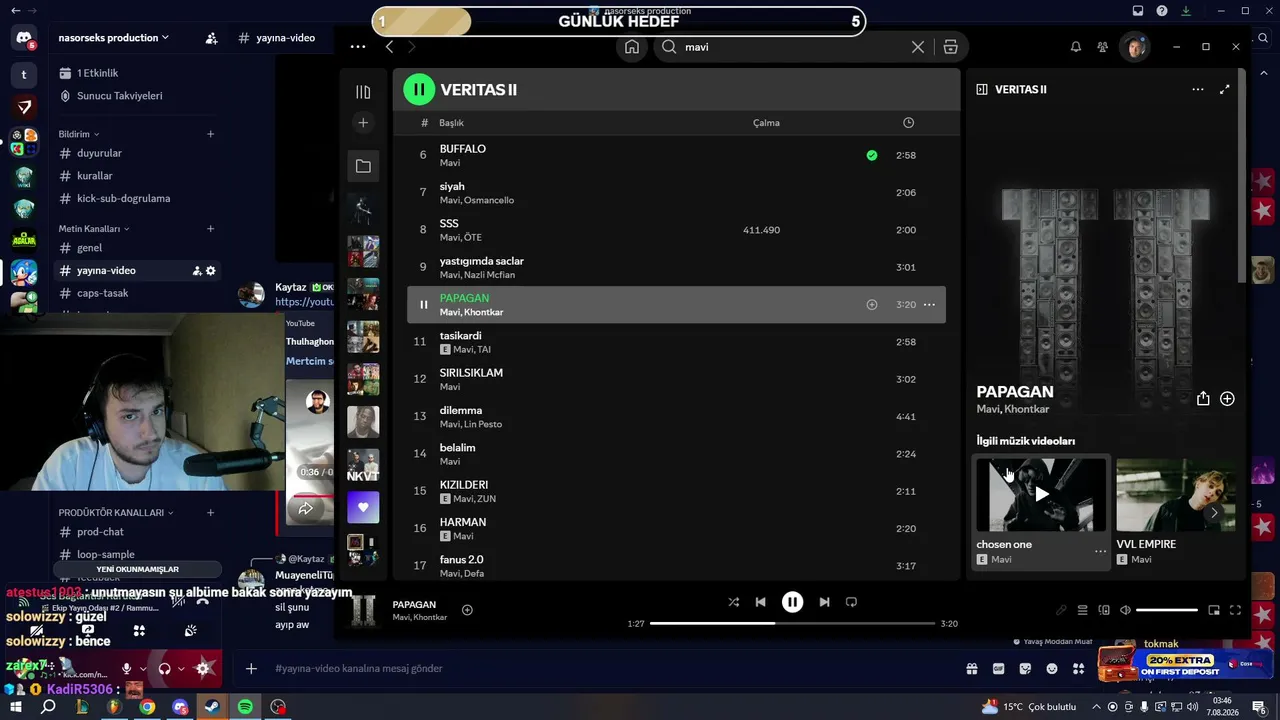Skip to previous track

click(x=761, y=602)
